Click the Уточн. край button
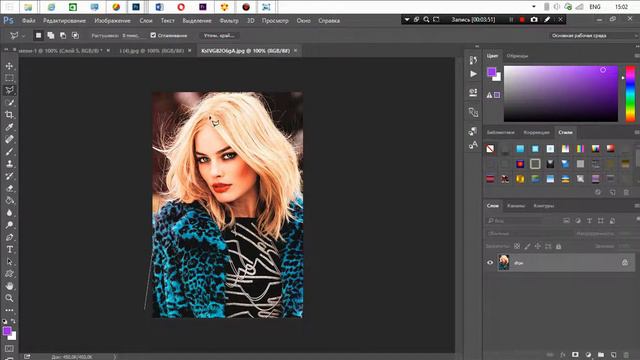Image resolution: width=640 pixels, height=360 pixels. pos(219,36)
